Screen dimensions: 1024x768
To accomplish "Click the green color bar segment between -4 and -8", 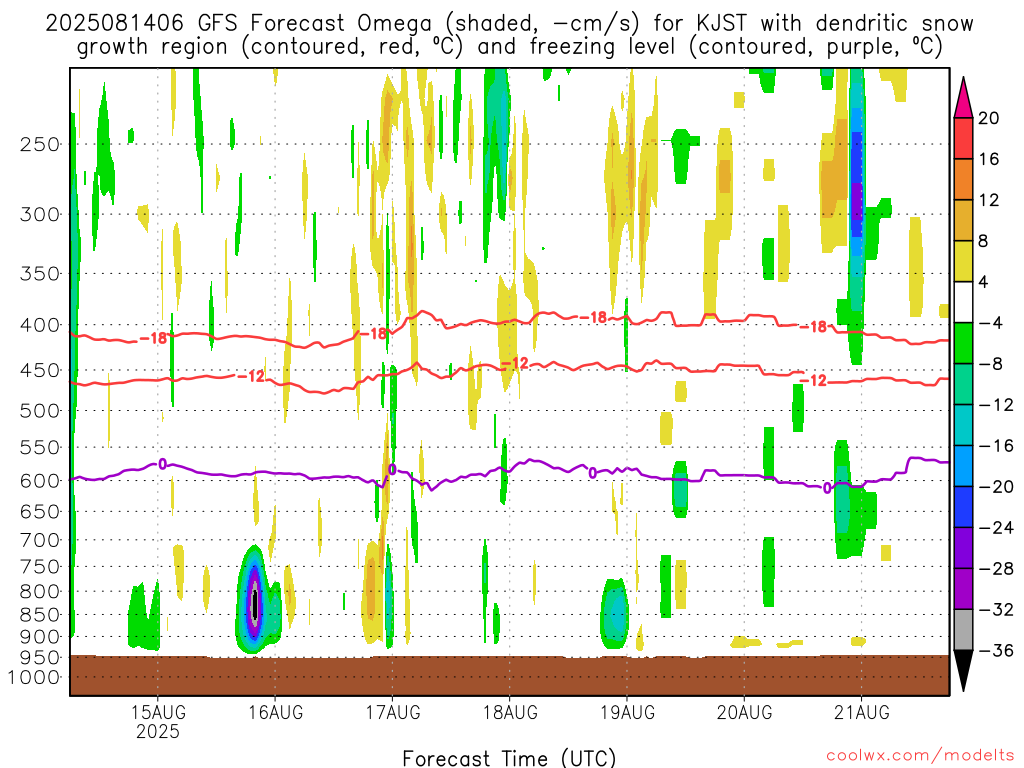I will click(x=963, y=343).
